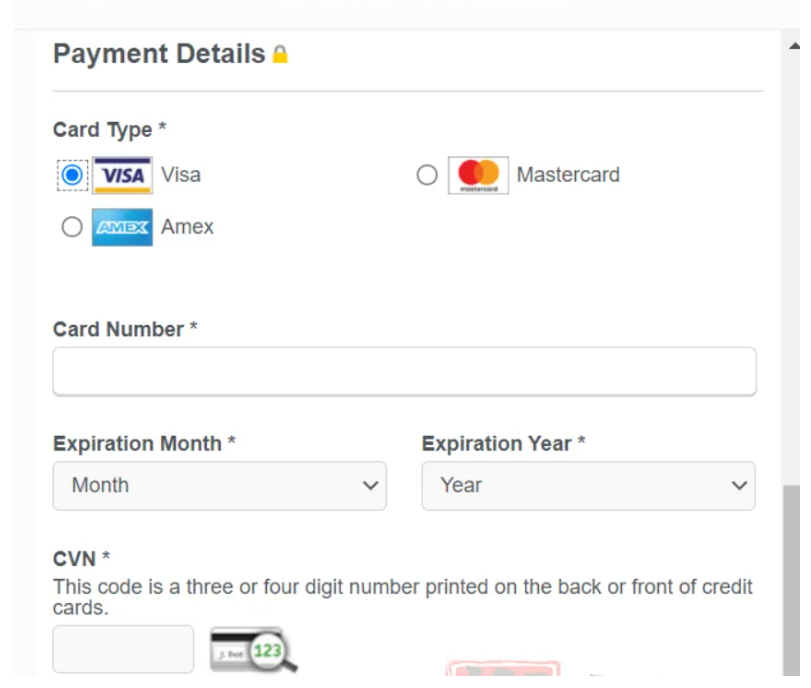Click the Amex card logo
Image resolution: width=811 pixels, height=688 pixels.
(x=122, y=227)
